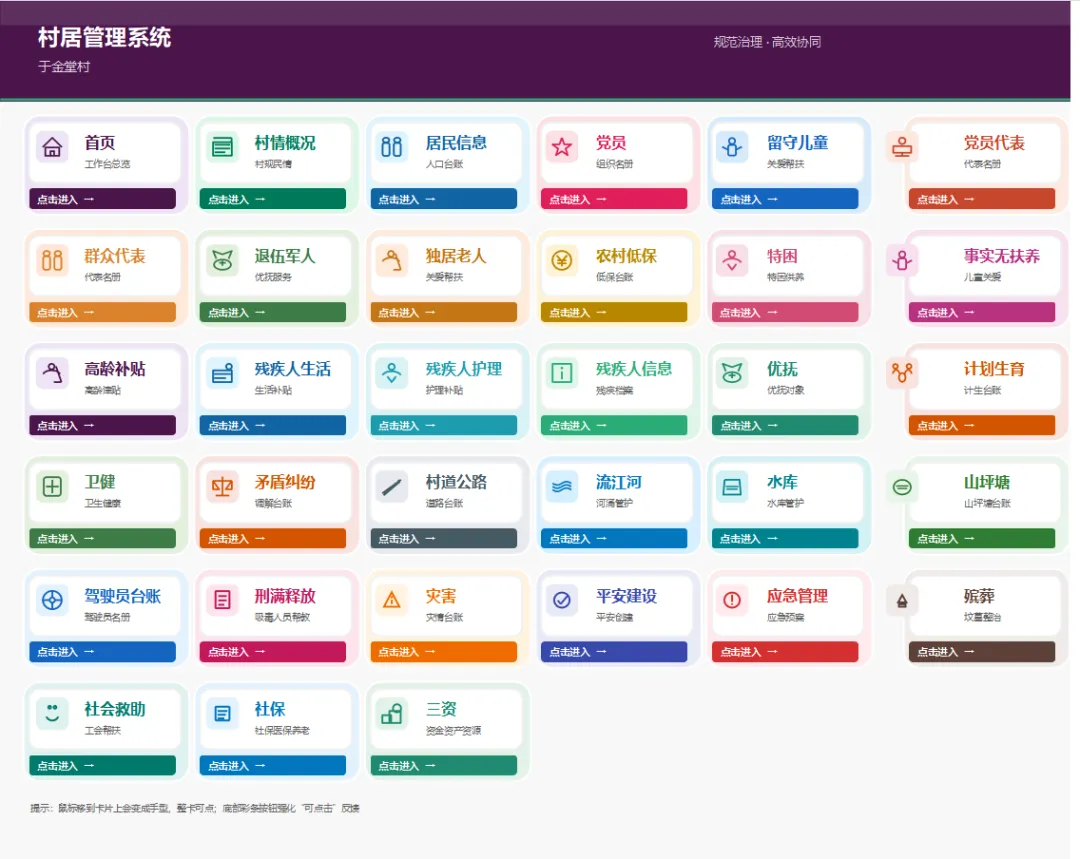Enter 应急管理 via red 点击进入 button
The image size is (1080, 859).
[x=785, y=652]
